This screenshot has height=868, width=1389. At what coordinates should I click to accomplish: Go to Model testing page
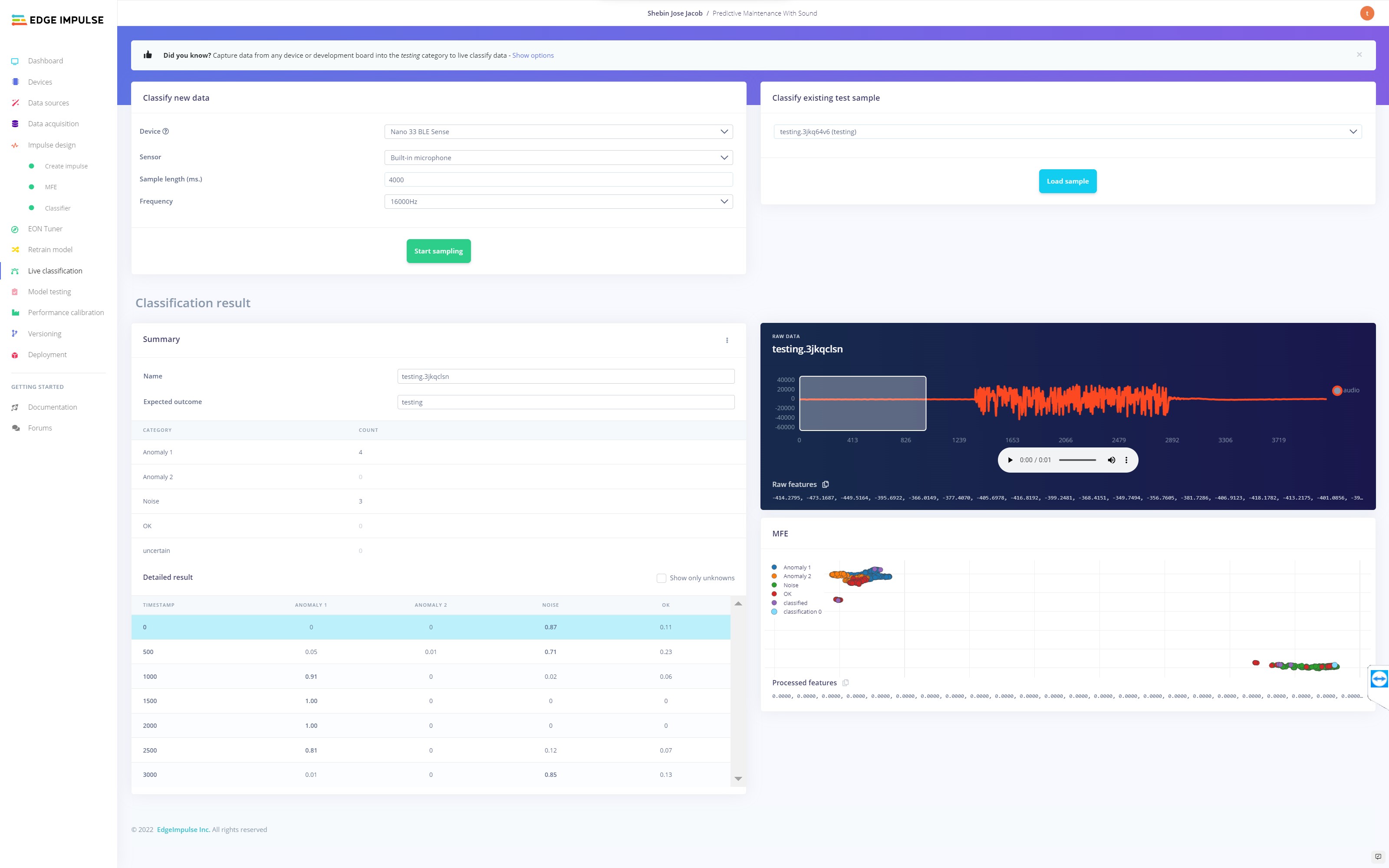[49, 292]
